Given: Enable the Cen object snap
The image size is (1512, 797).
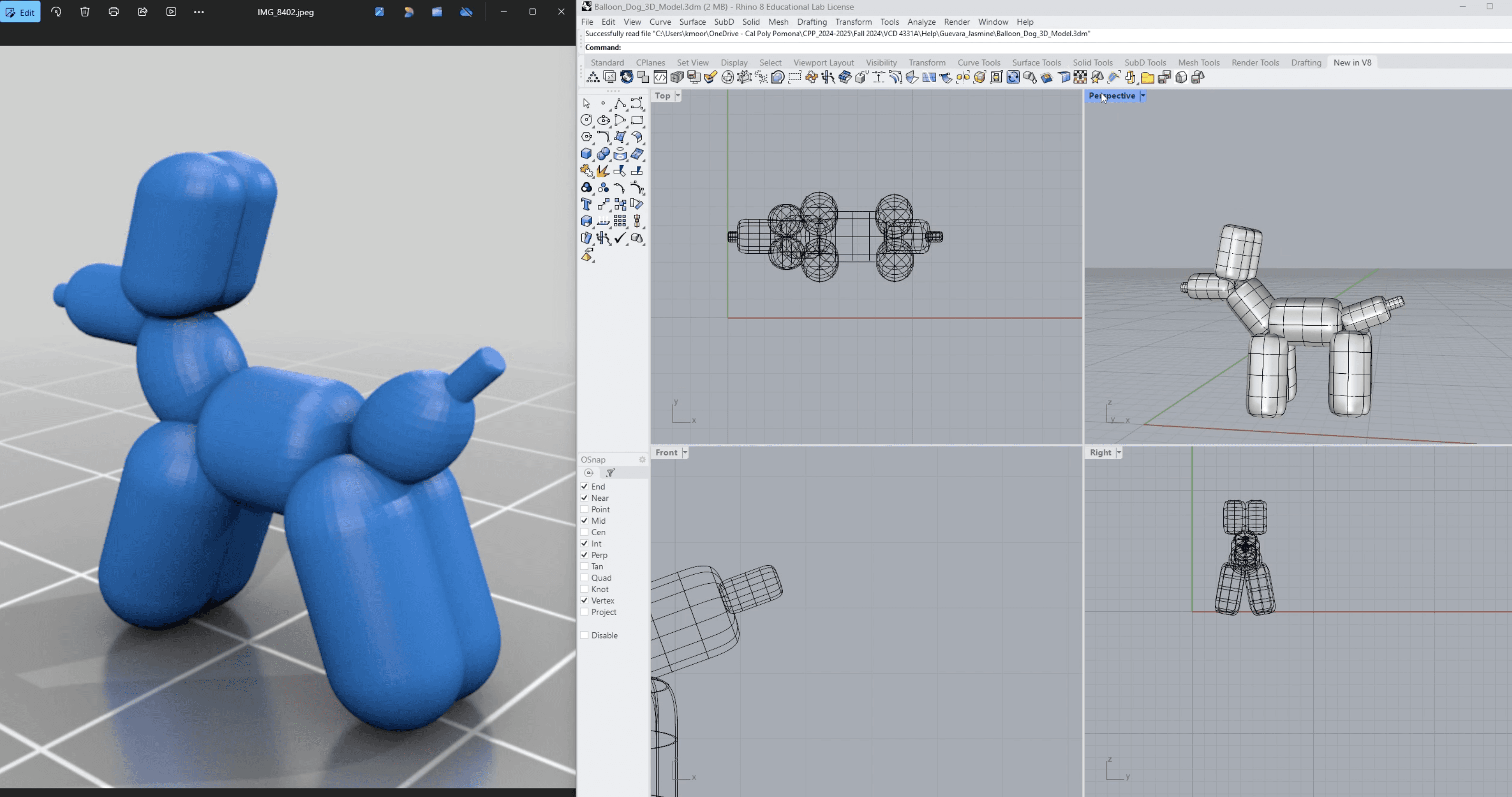Looking at the screenshot, I should click(x=585, y=532).
